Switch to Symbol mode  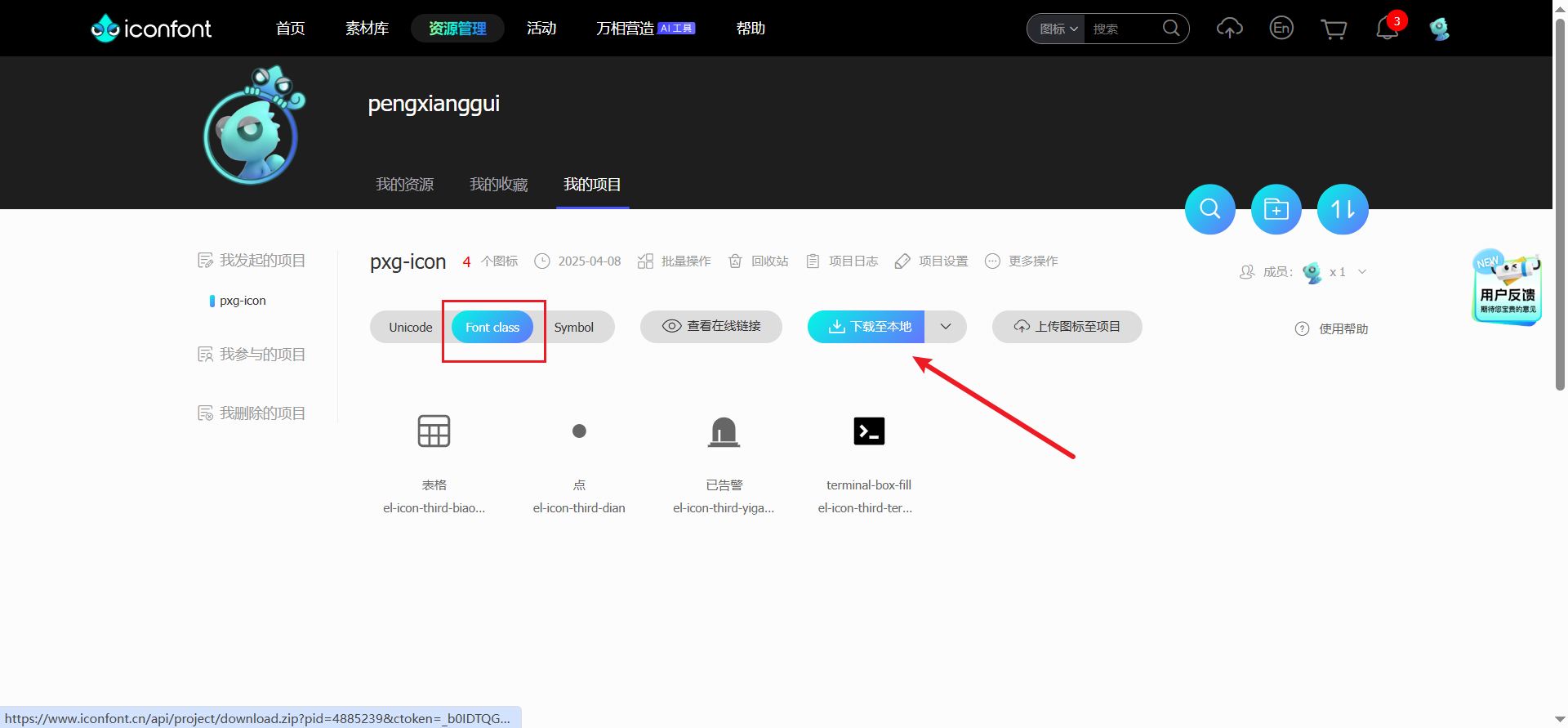click(574, 327)
